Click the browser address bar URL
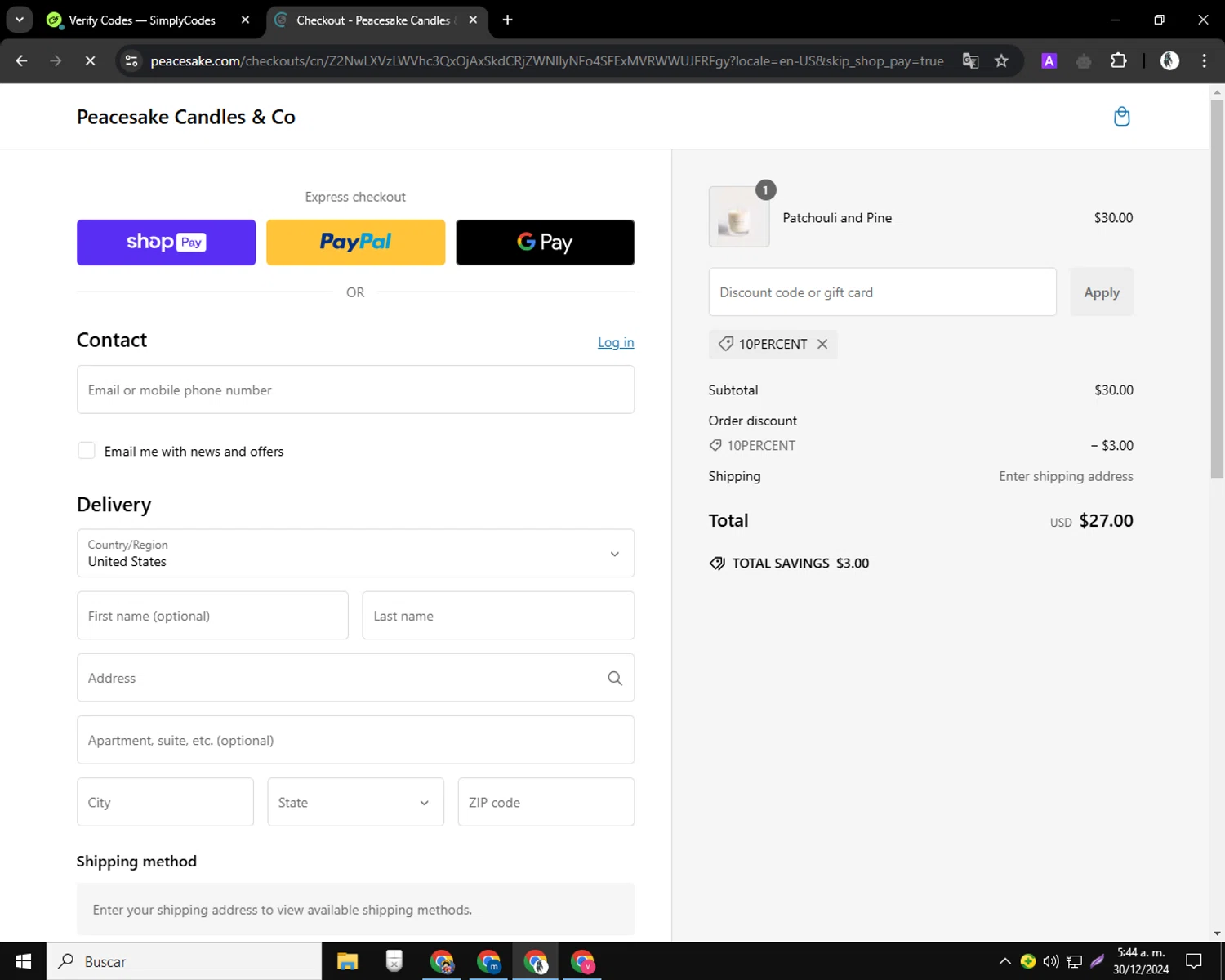1225x980 pixels. click(547, 61)
